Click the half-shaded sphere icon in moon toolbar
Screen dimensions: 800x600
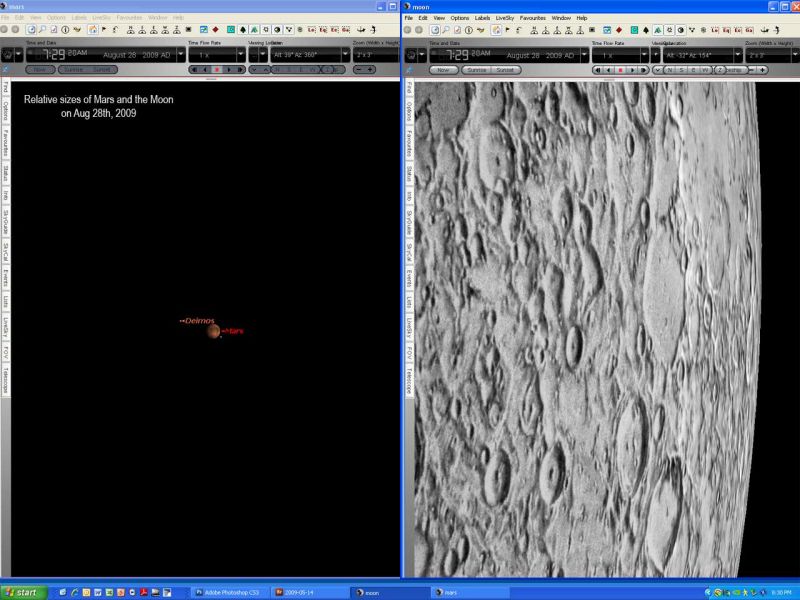[x=681, y=30]
